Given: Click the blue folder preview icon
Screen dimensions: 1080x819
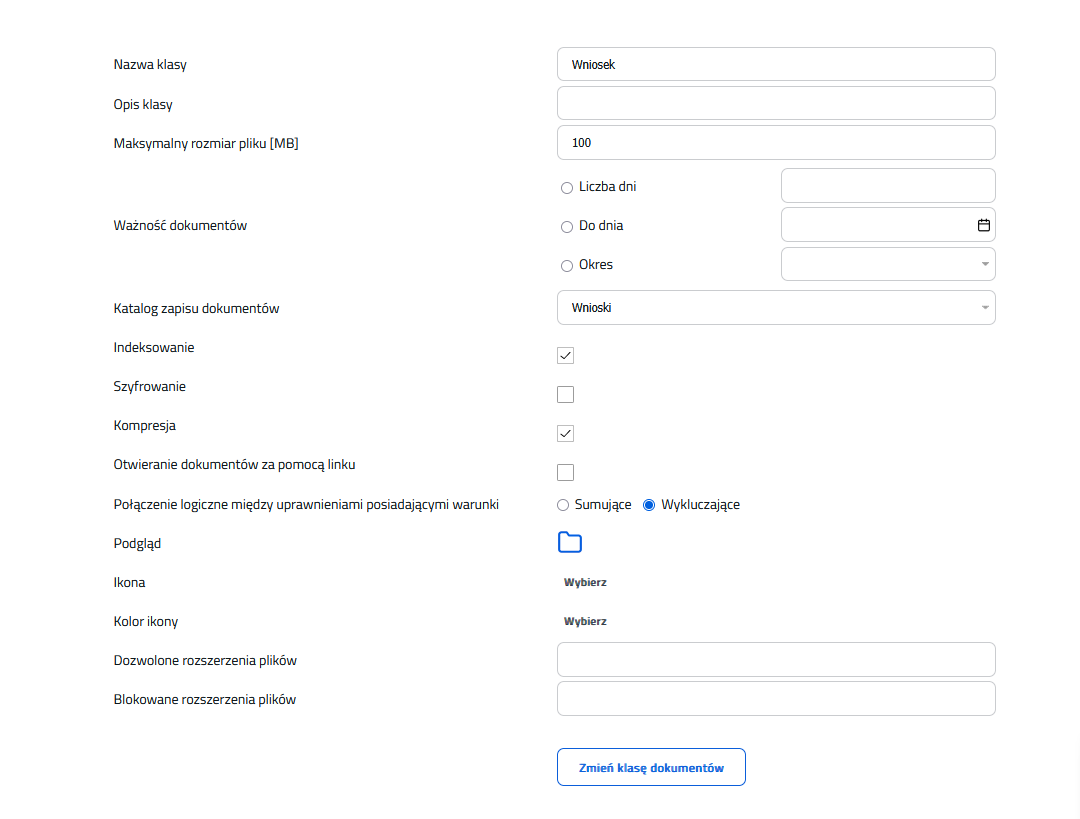Looking at the screenshot, I should pyautogui.click(x=569, y=543).
